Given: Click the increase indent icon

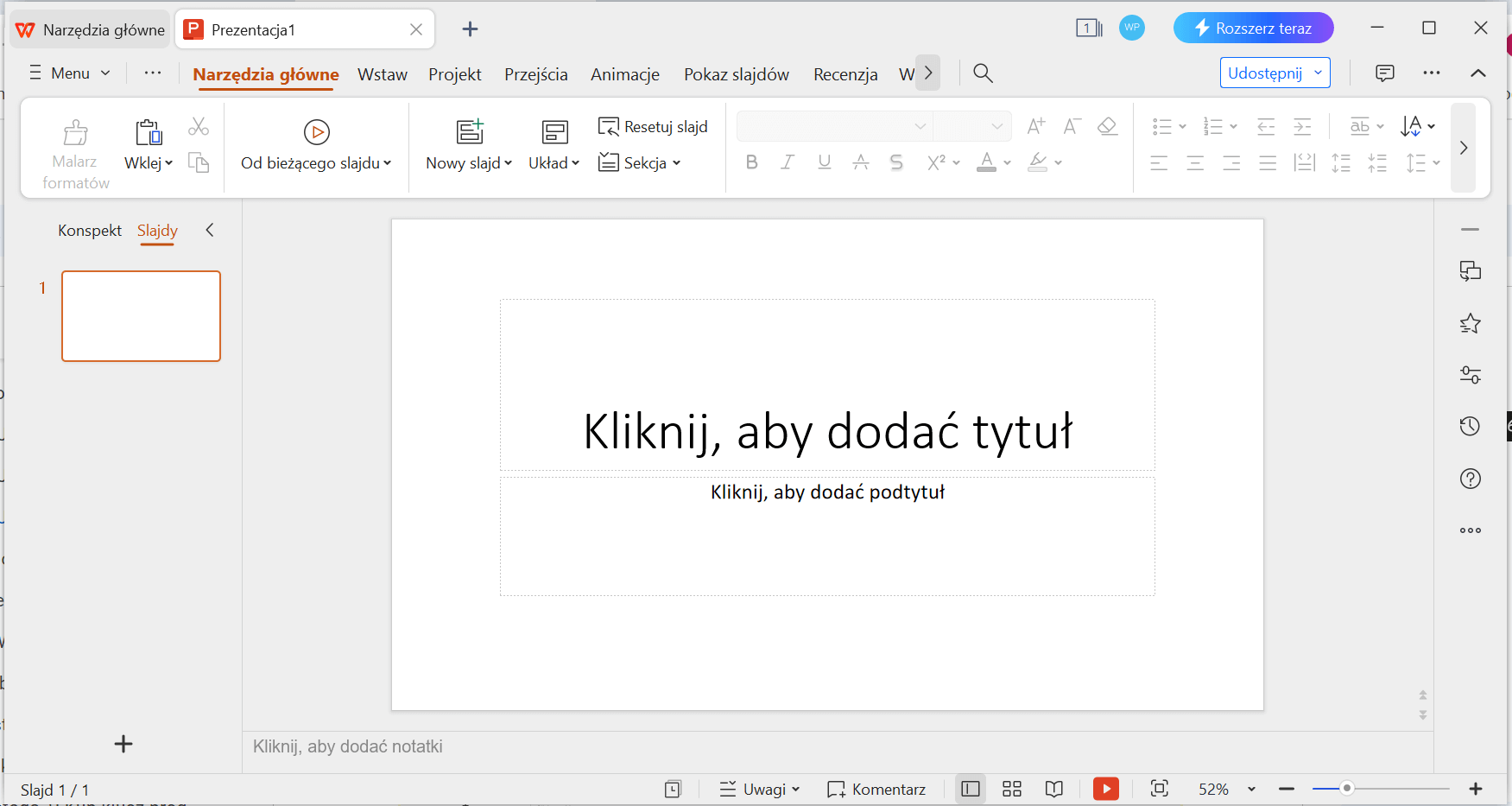Looking at the screenshot, I should (1302, 126).
